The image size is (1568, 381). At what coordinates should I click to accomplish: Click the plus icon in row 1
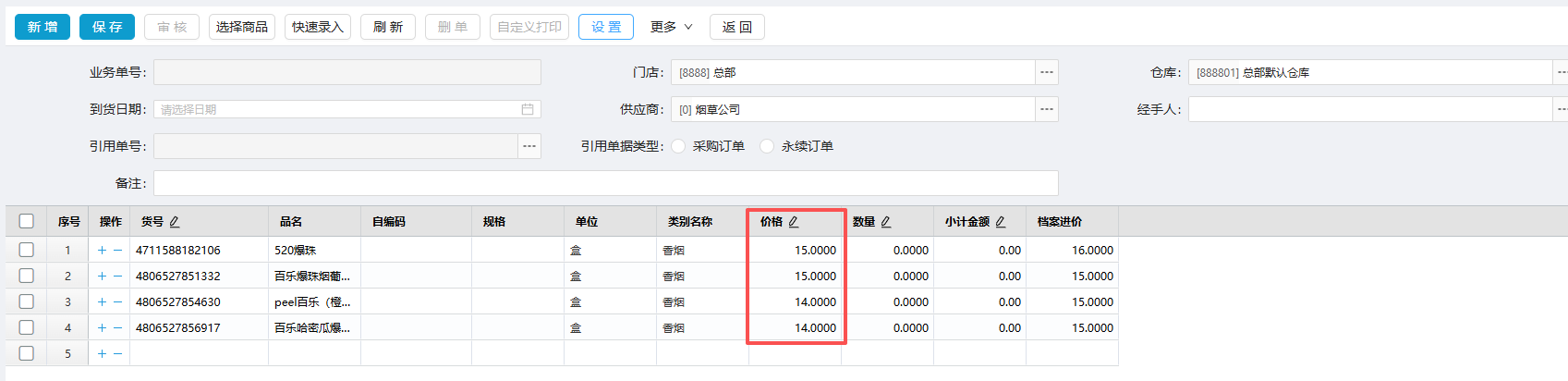[x=102, y=251]
